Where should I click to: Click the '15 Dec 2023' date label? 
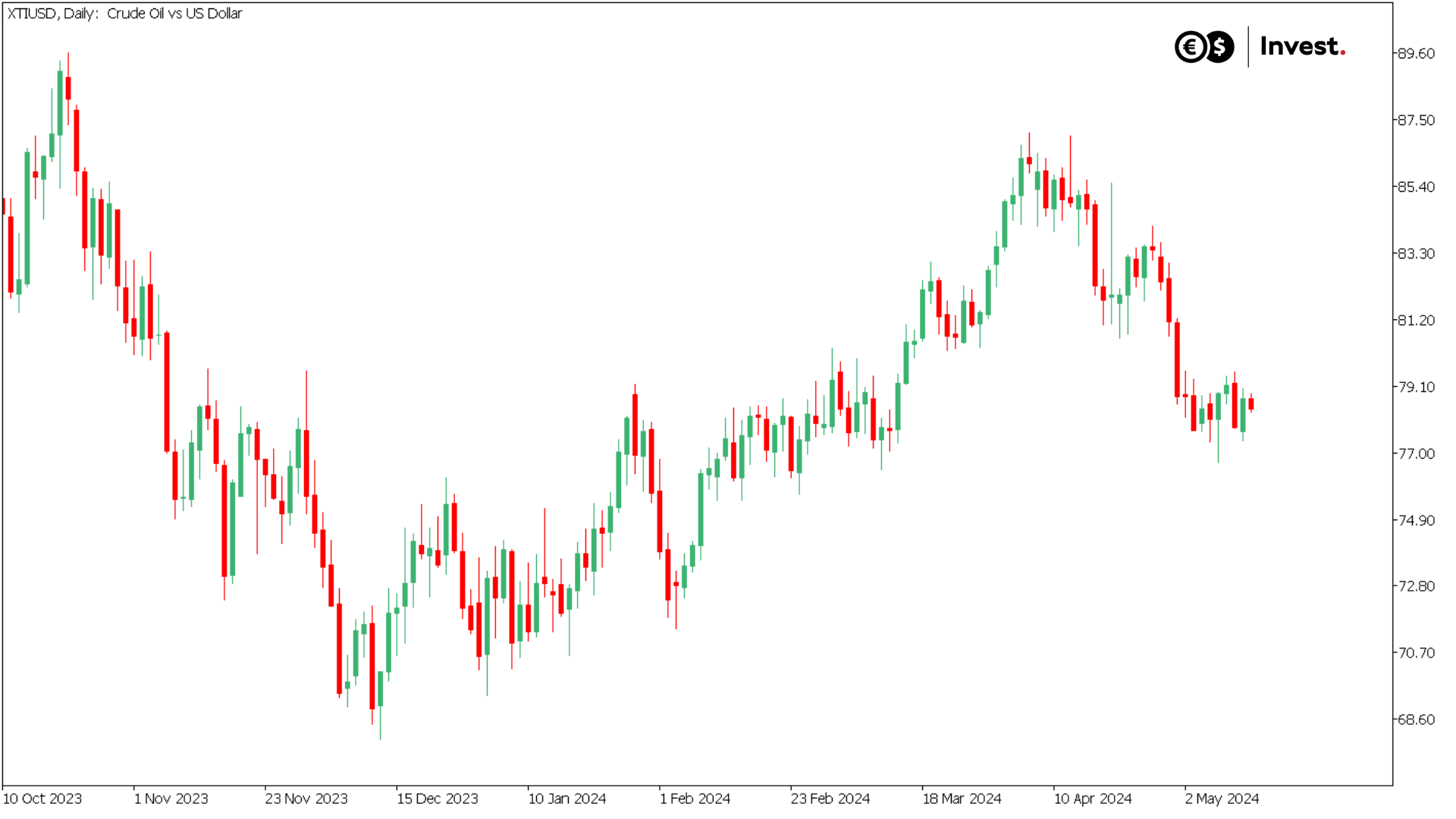click(438, 799)
